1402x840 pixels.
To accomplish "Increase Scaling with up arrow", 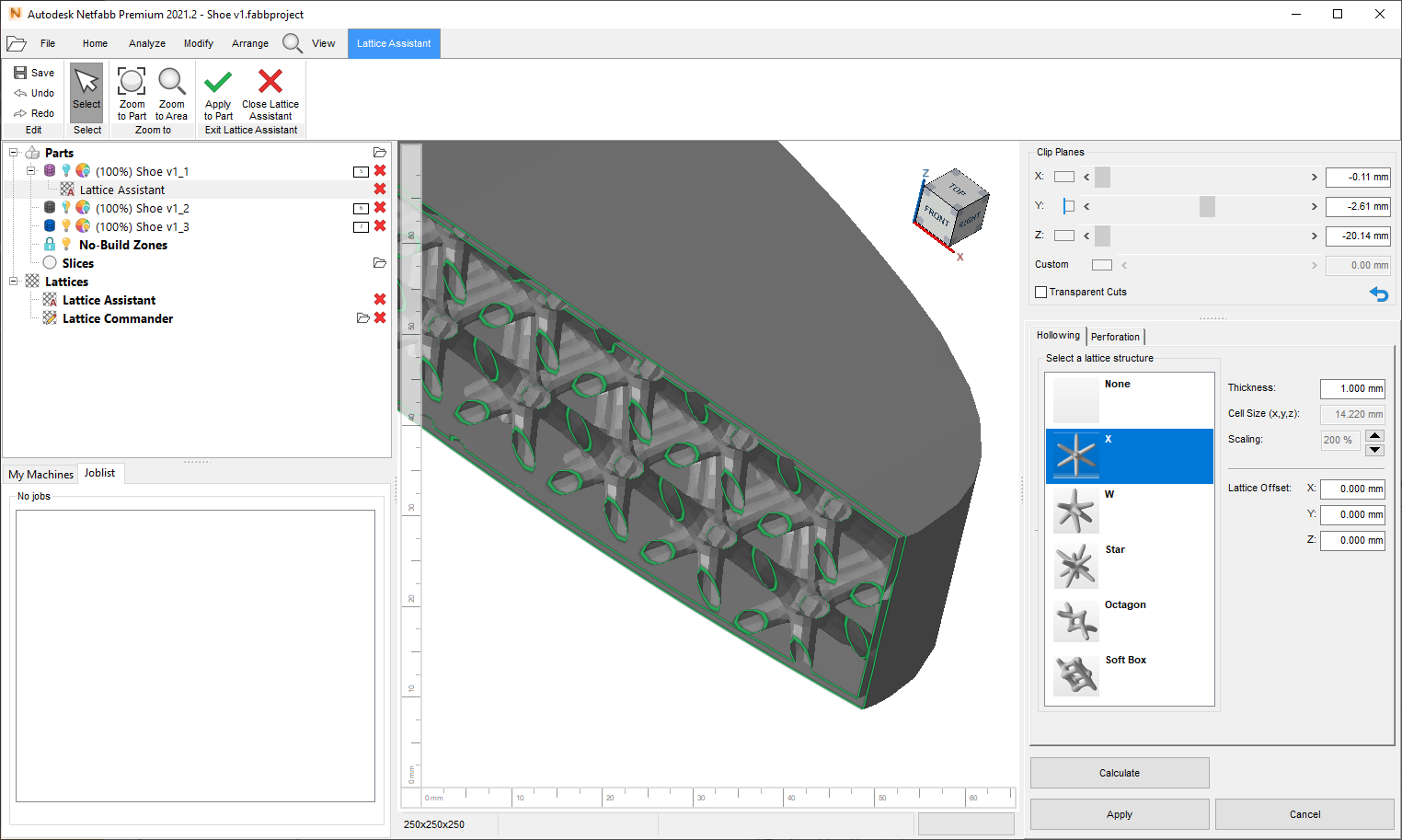I will [x=1374, y=435].
